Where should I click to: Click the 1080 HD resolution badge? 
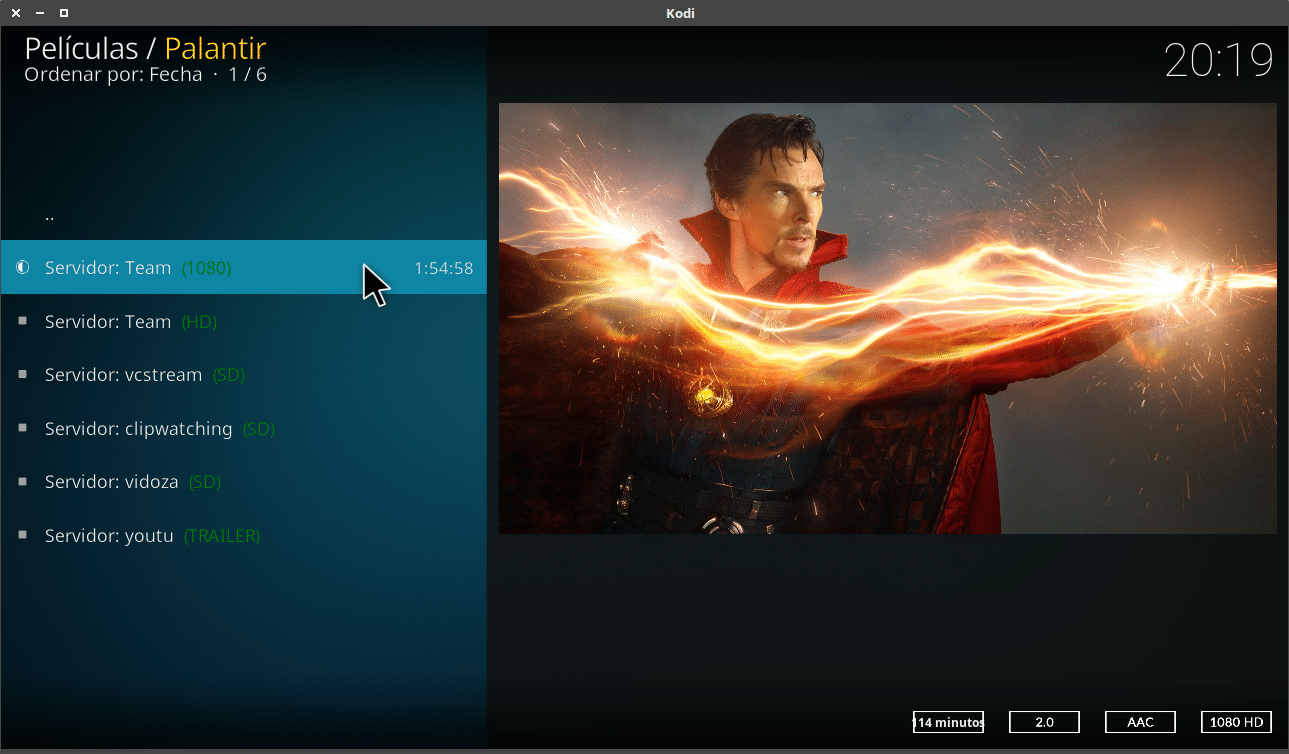[x=1236, y=722]
